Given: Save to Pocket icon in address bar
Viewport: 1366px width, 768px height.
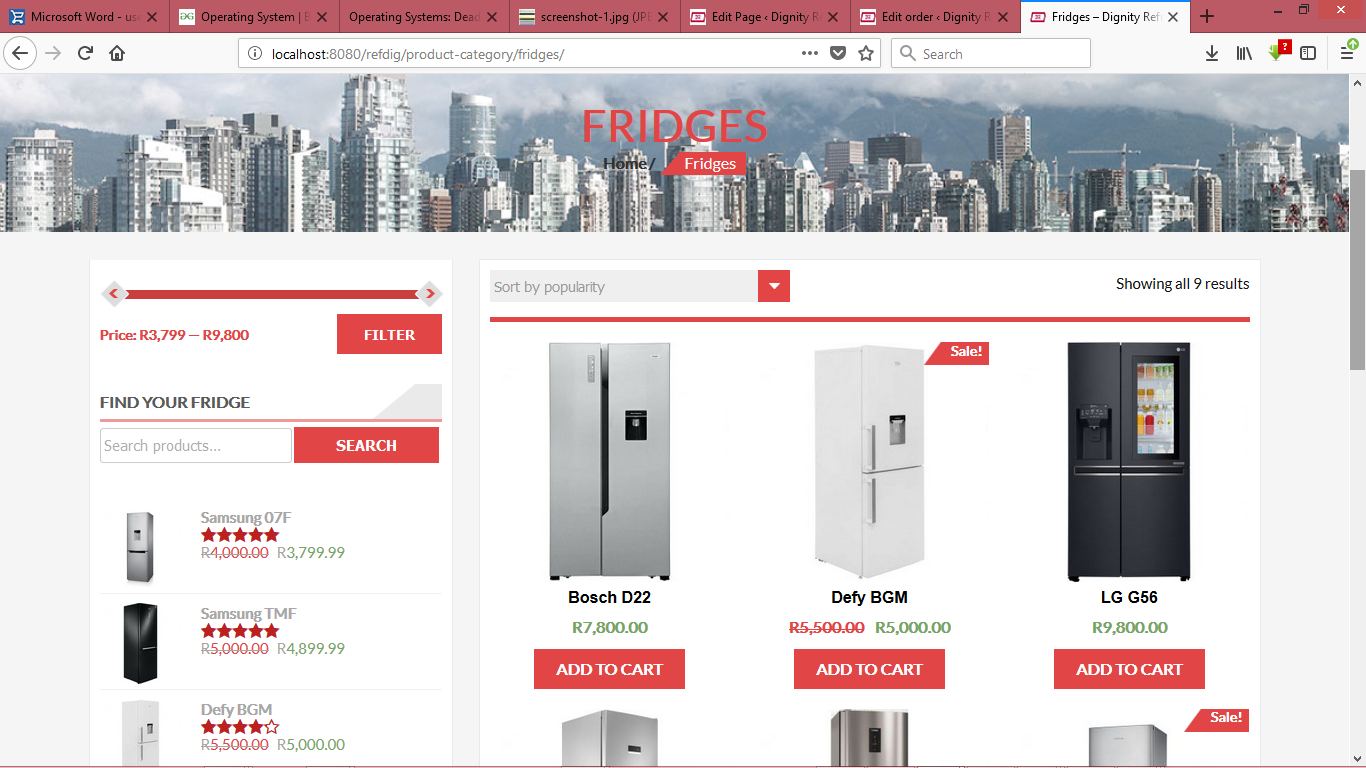Looking at the screenshot, I should pos(838,53).
